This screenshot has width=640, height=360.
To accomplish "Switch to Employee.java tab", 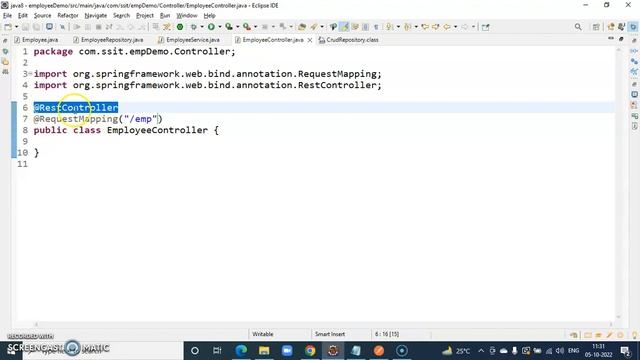I will click(36, 40).
